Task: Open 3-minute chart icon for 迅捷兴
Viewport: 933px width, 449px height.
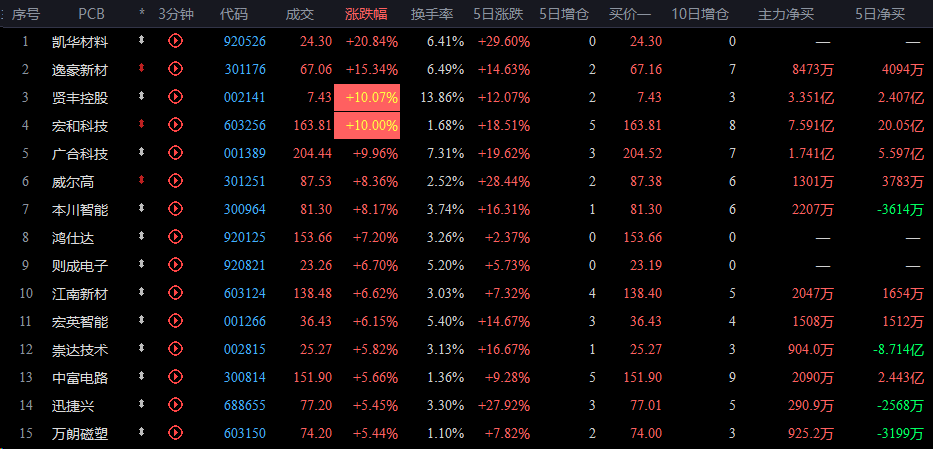Action: 175,405
